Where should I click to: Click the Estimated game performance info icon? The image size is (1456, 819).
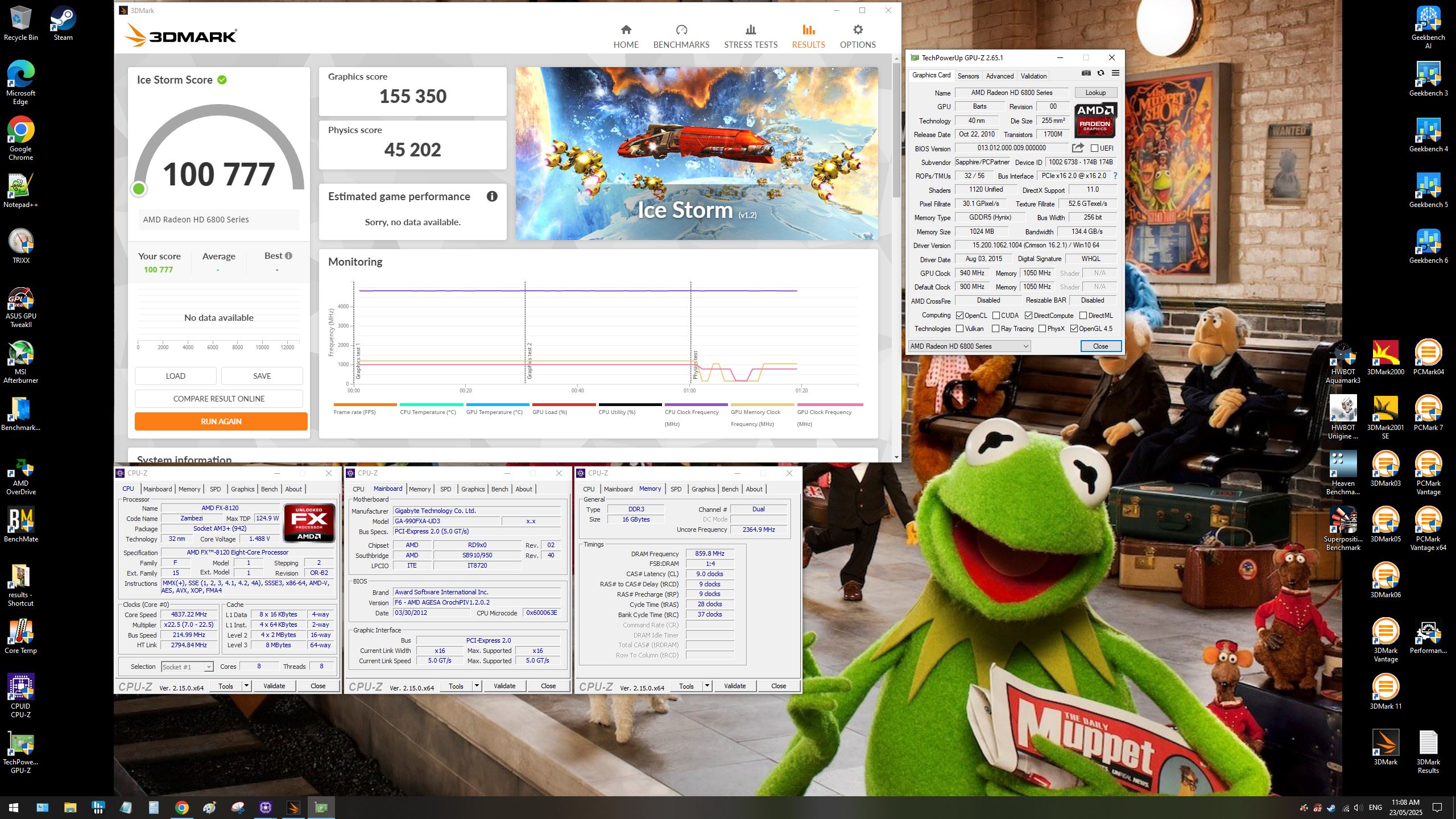pyautogui.click(x=492, y=196)
